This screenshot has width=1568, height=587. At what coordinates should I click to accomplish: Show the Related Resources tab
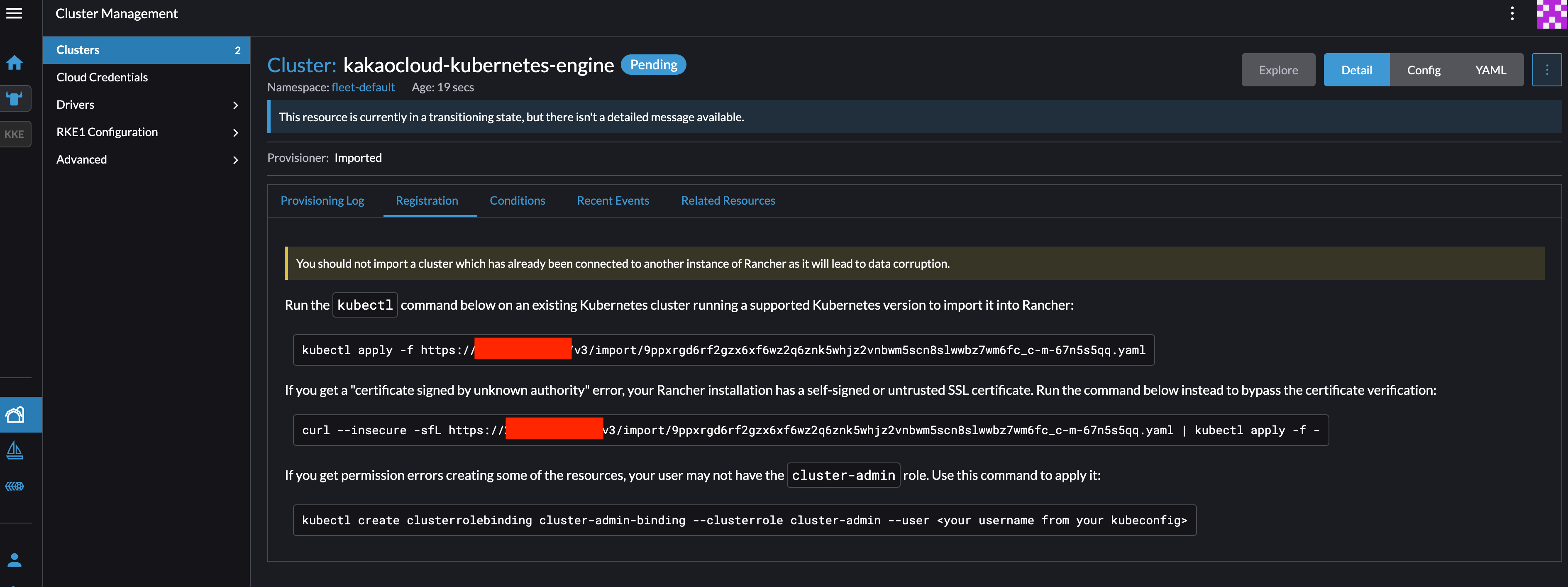coord(728,201)
